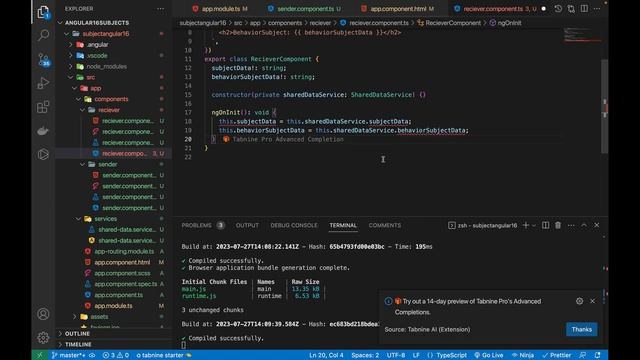640x360 pixels.
Task: Open app-routing.module.ts in the explorer
Action: pos(124,251)
